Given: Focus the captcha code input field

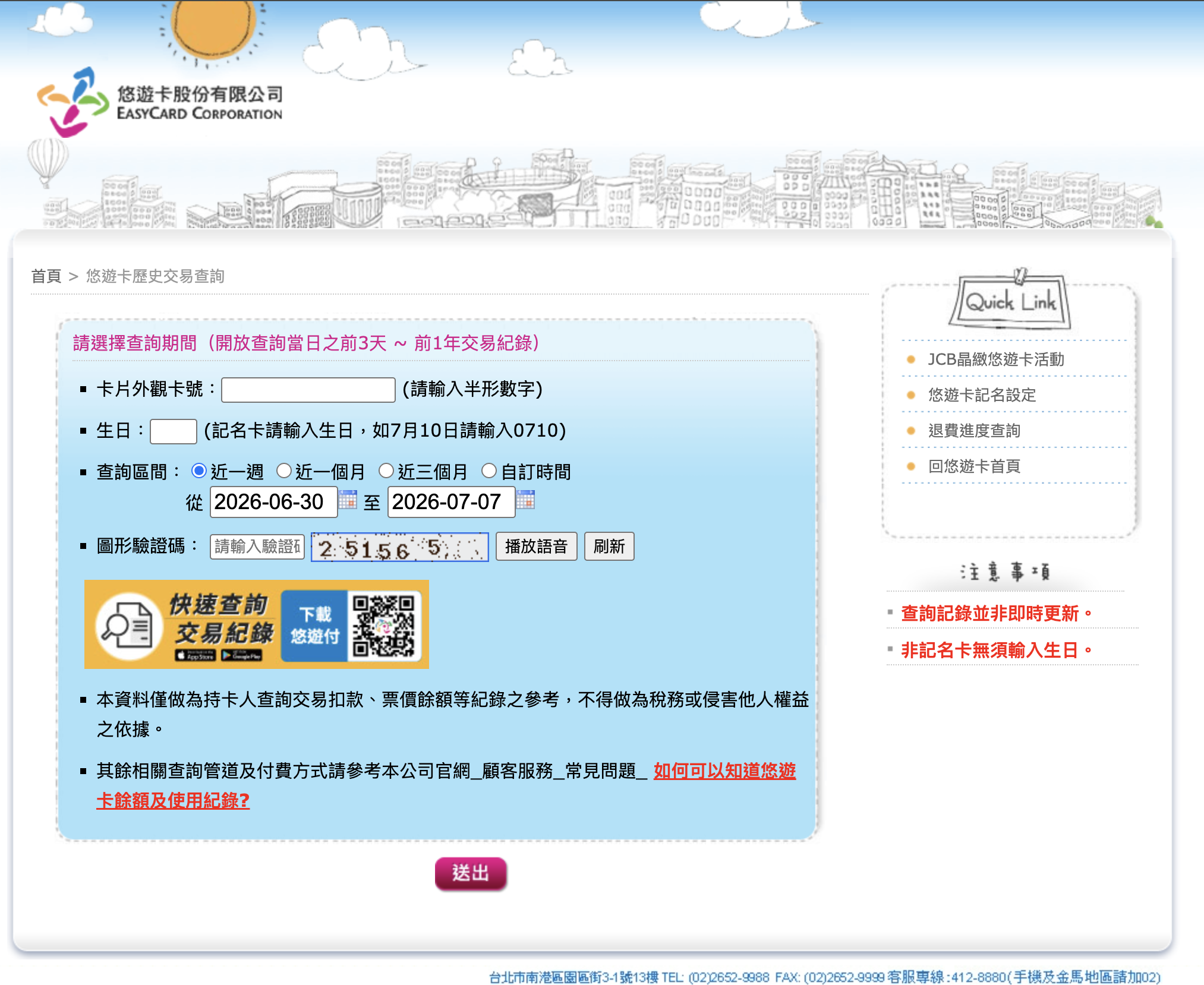Looking at the screenshot, I should (257, 547).
